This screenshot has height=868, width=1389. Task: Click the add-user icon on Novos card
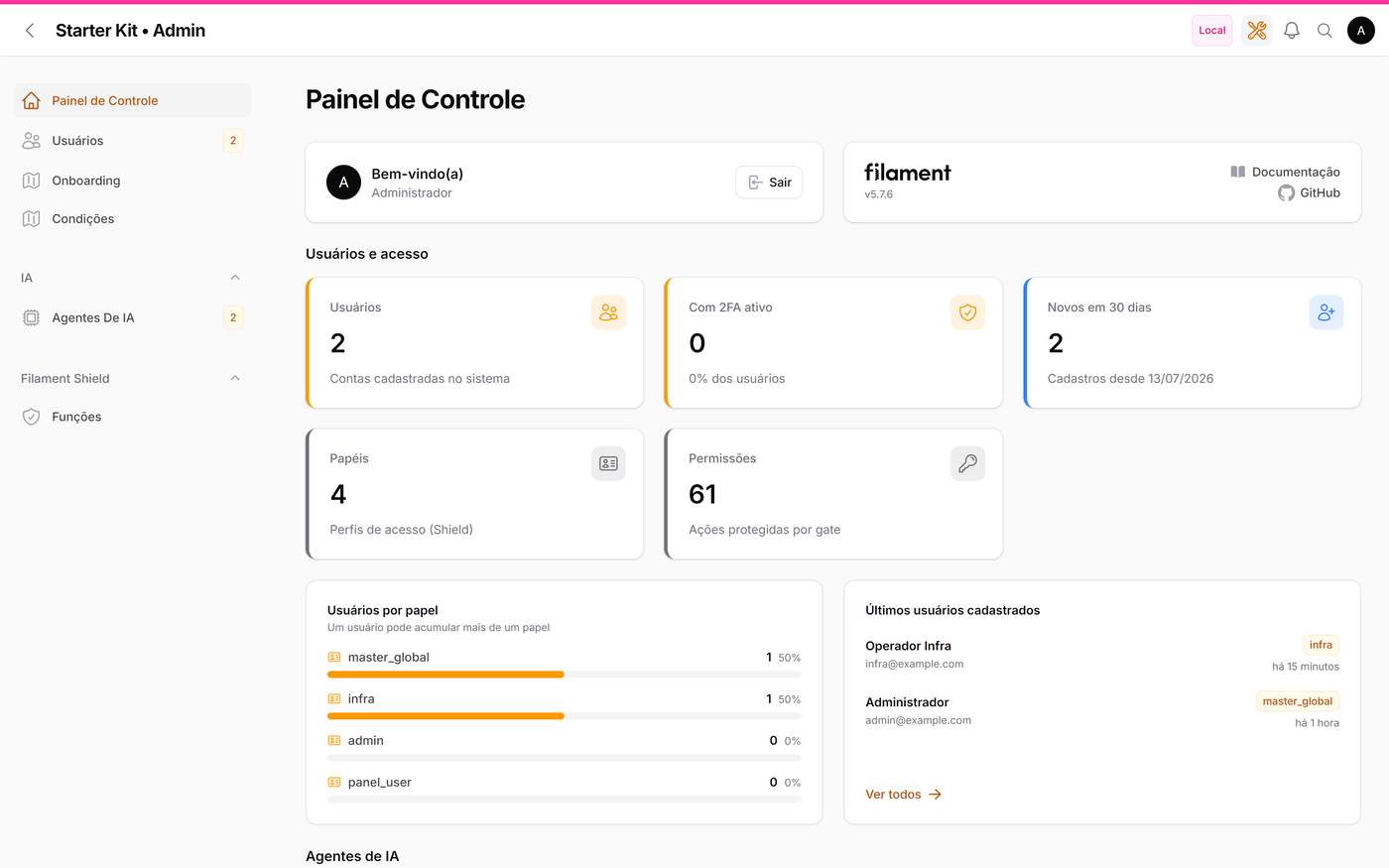[1326, 312]
